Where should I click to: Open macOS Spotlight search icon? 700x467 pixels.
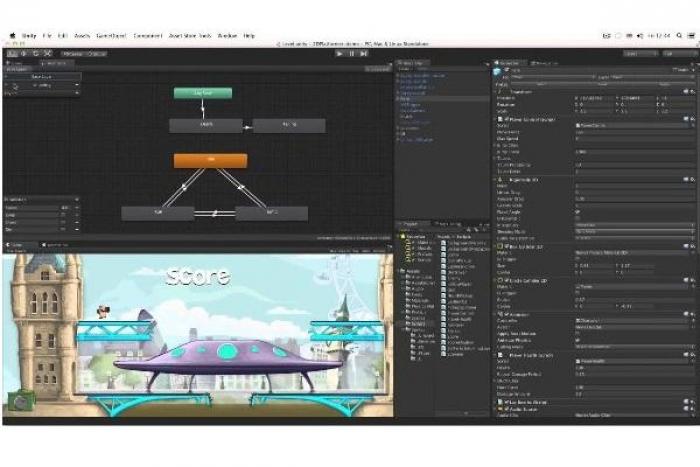click(678, 35)
